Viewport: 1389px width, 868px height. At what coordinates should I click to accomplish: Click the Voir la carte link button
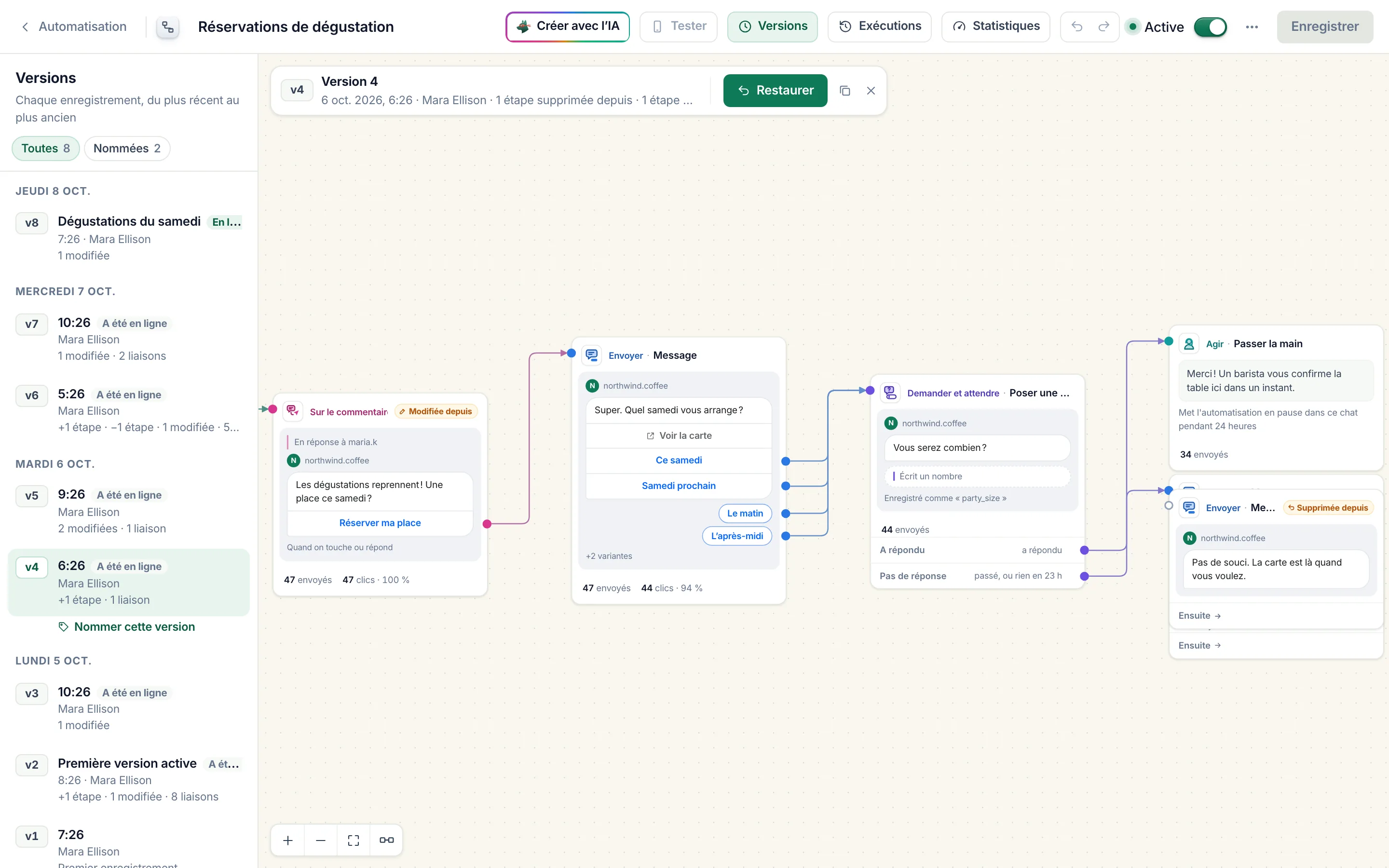[x=679, y=435]
